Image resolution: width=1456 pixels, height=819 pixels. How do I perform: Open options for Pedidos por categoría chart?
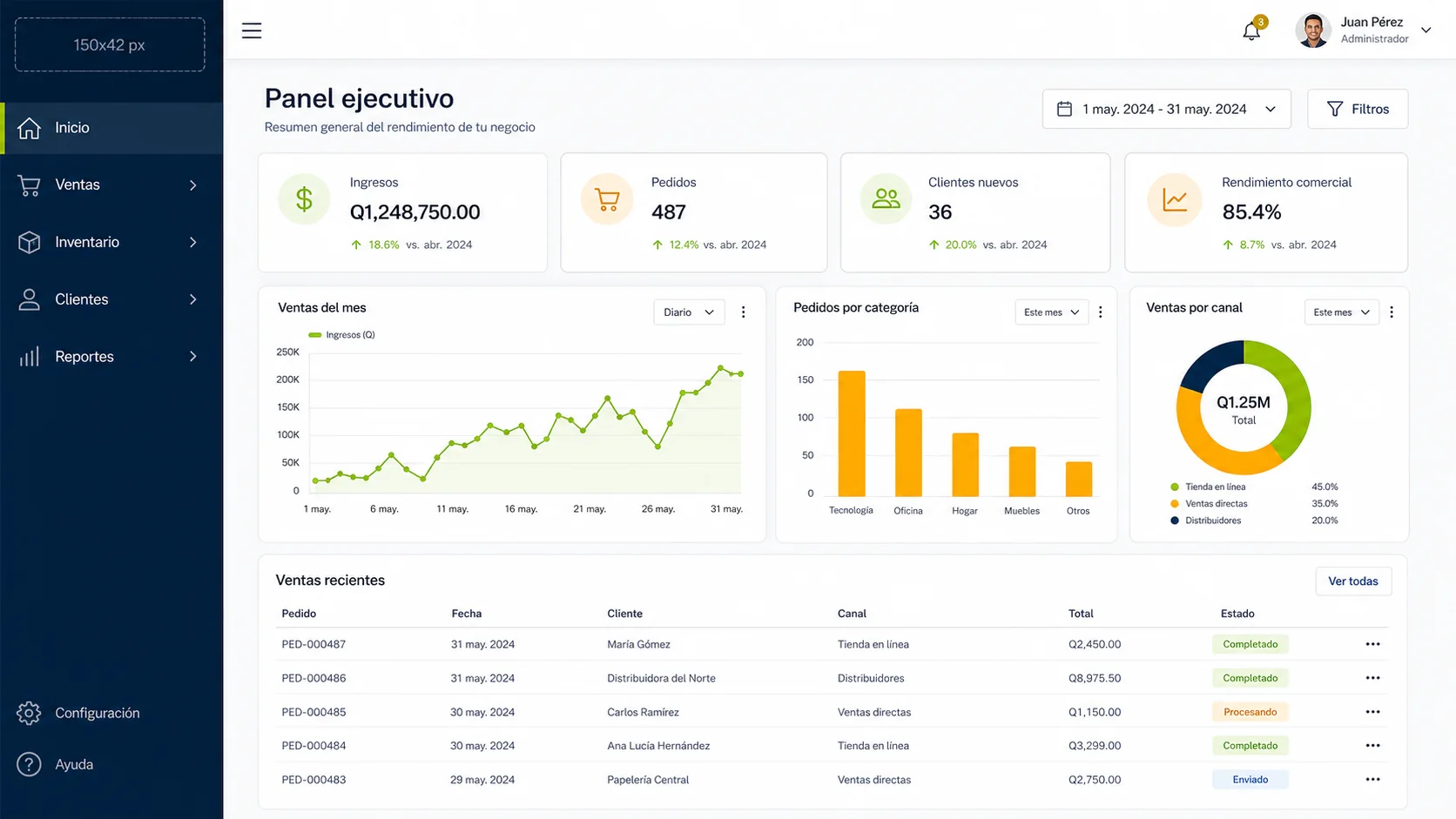(x=1101, y=312)
